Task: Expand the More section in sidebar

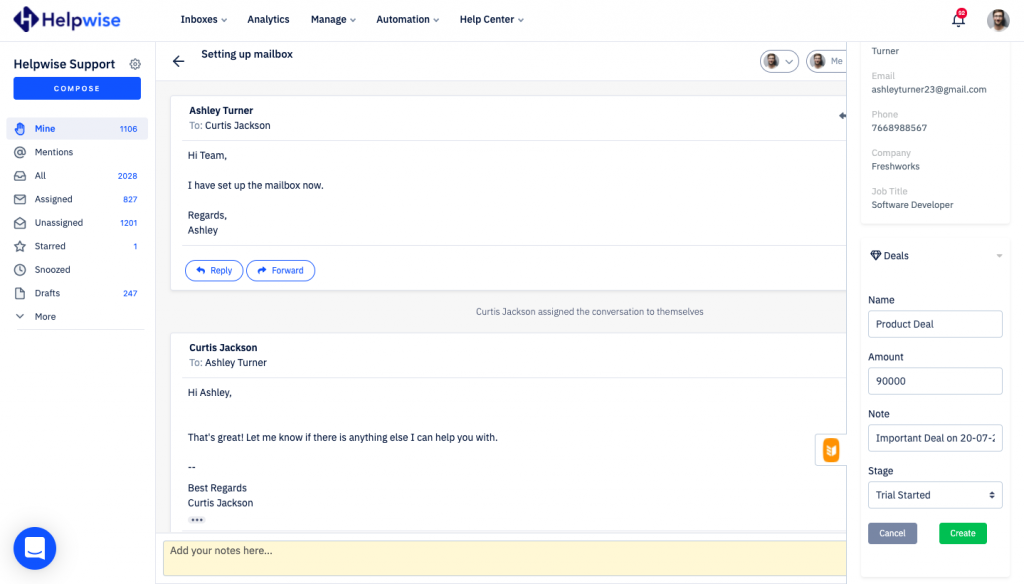Action: coord(45,317)
